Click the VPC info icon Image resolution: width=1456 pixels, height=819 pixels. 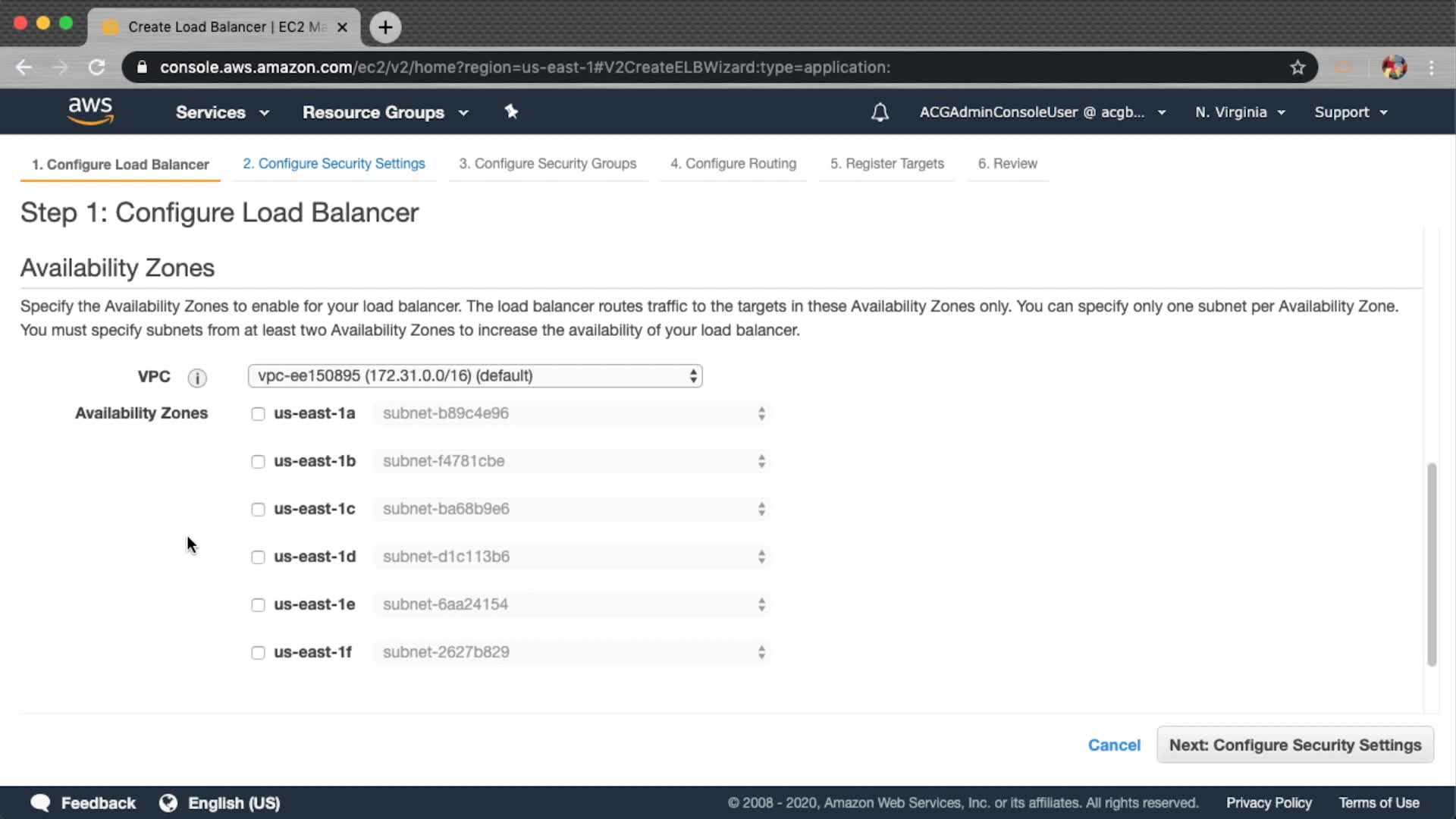click(197, 378)
